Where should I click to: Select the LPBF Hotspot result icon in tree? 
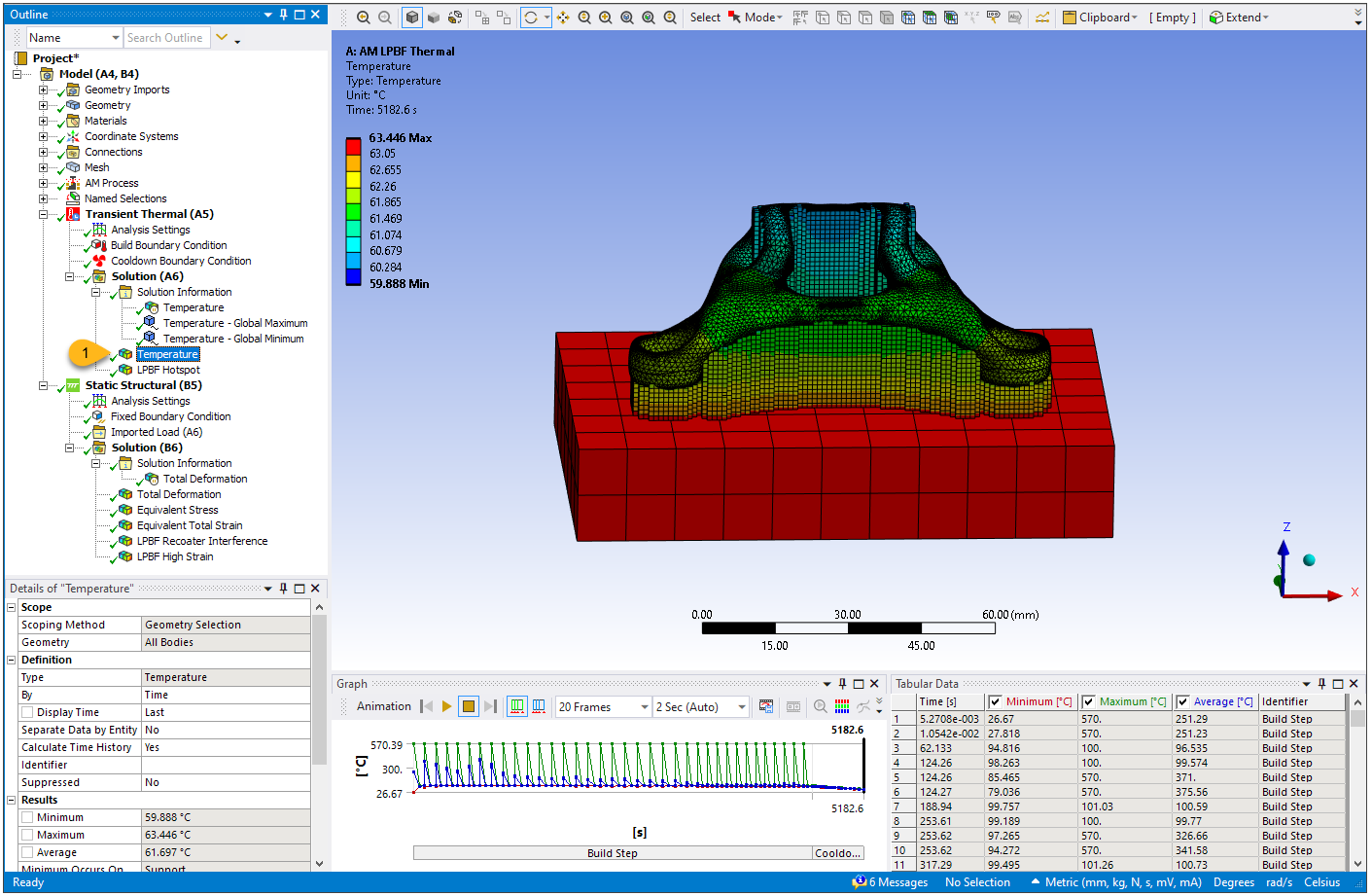pyautogui.click(x=125, y=370)
